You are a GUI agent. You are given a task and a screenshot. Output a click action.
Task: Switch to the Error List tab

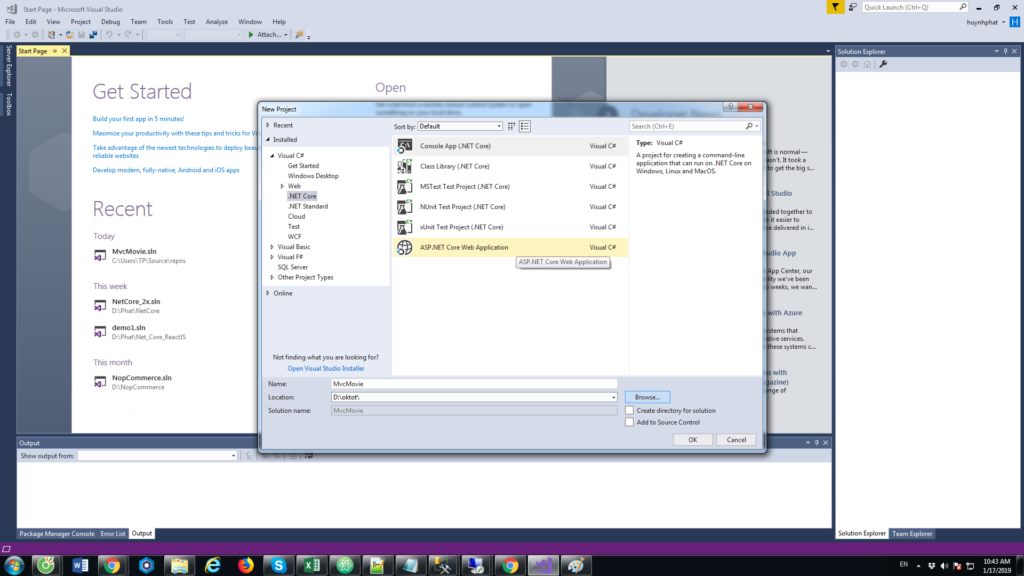[113, 533]
